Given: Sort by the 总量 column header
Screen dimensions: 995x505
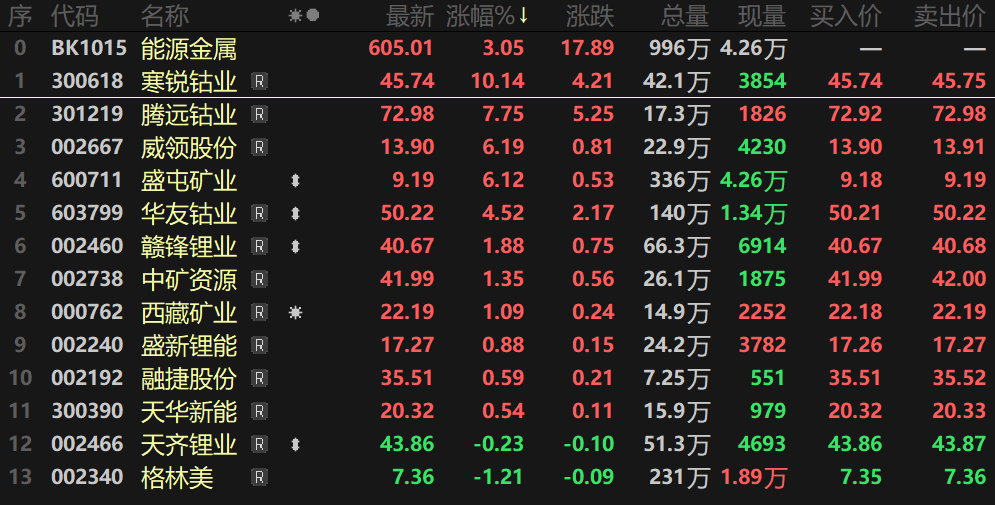Looking at the screenshot, I should coord(684,16).
